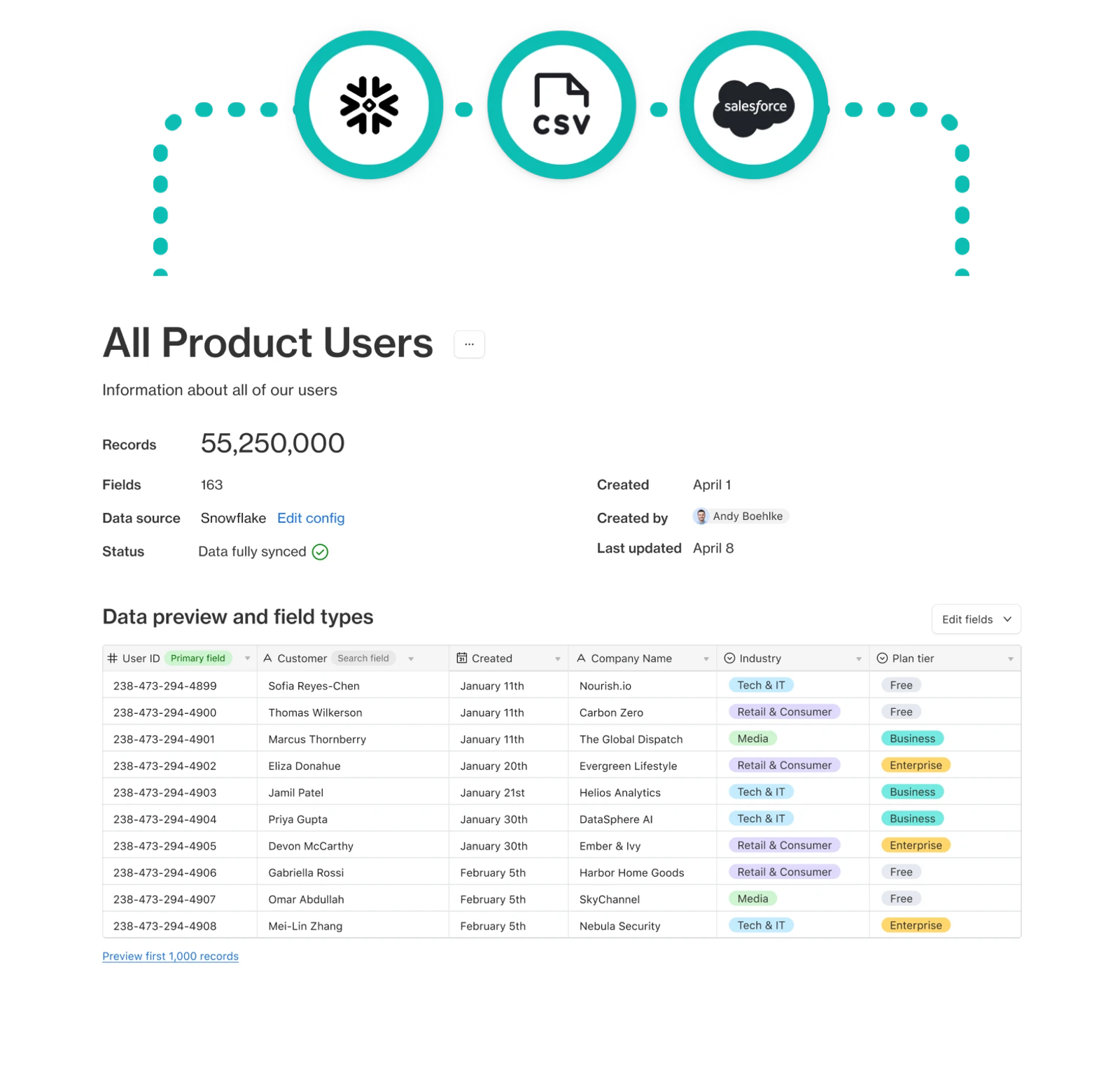Viewport: 1120px width, 1070px height.
Task: Click the select icon beside Plan tier header
Action: pos(882,659)
